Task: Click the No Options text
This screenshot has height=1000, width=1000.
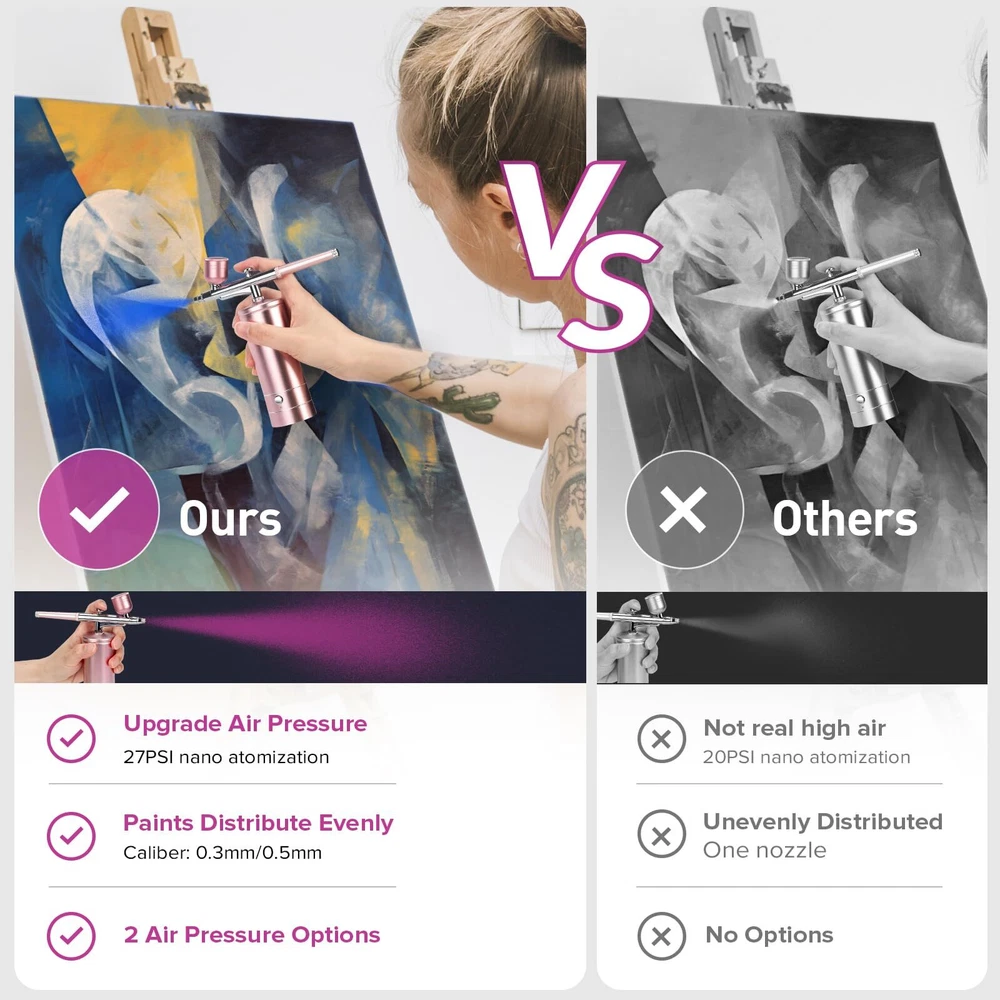Action: [x=769, y=935]
